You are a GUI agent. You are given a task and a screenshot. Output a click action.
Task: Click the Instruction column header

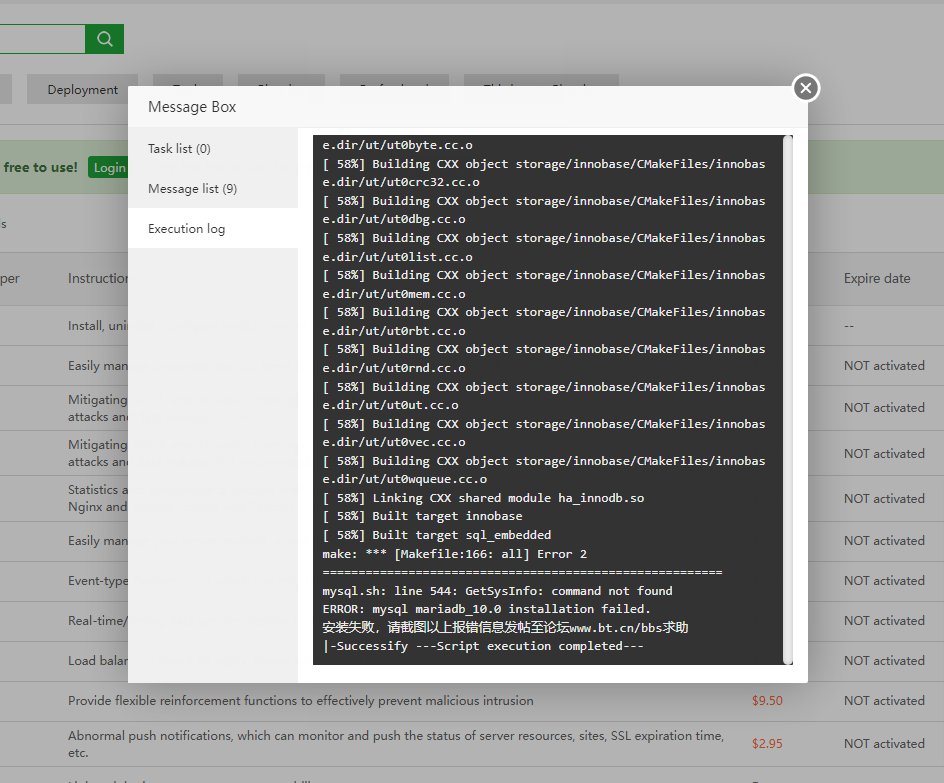point(98,278)
